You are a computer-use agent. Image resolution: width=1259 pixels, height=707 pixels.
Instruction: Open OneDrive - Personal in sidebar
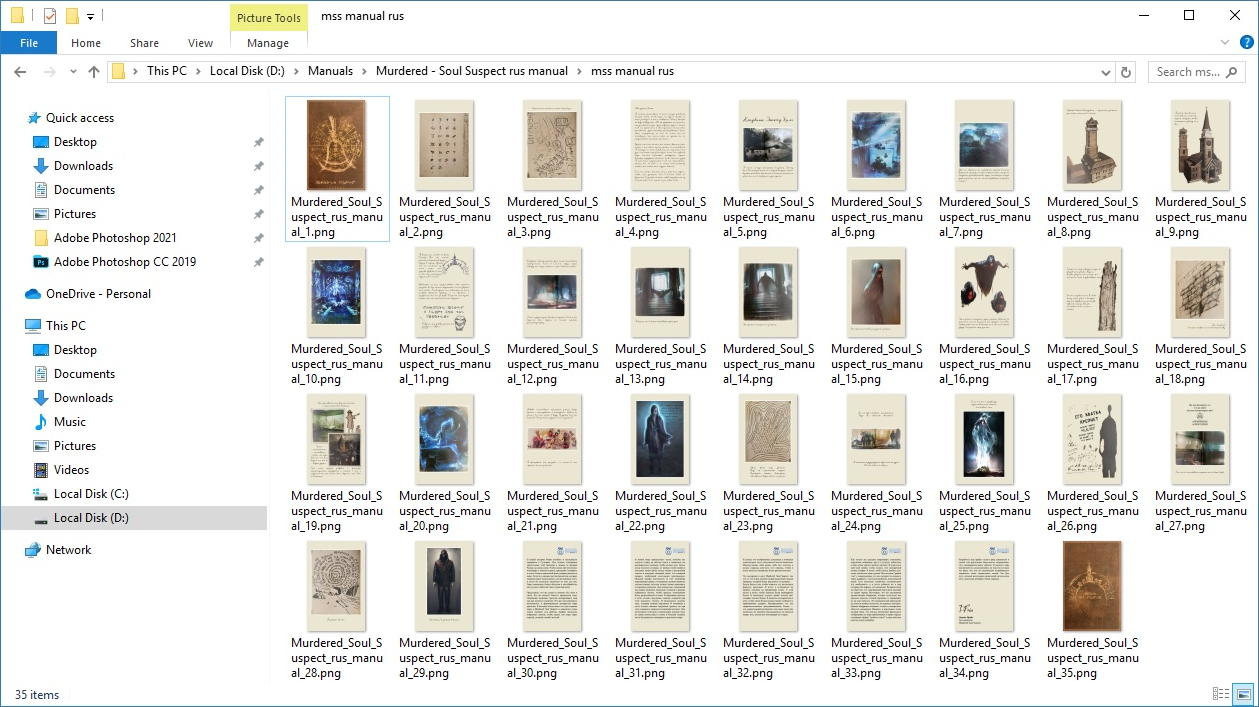click(98, 294)
